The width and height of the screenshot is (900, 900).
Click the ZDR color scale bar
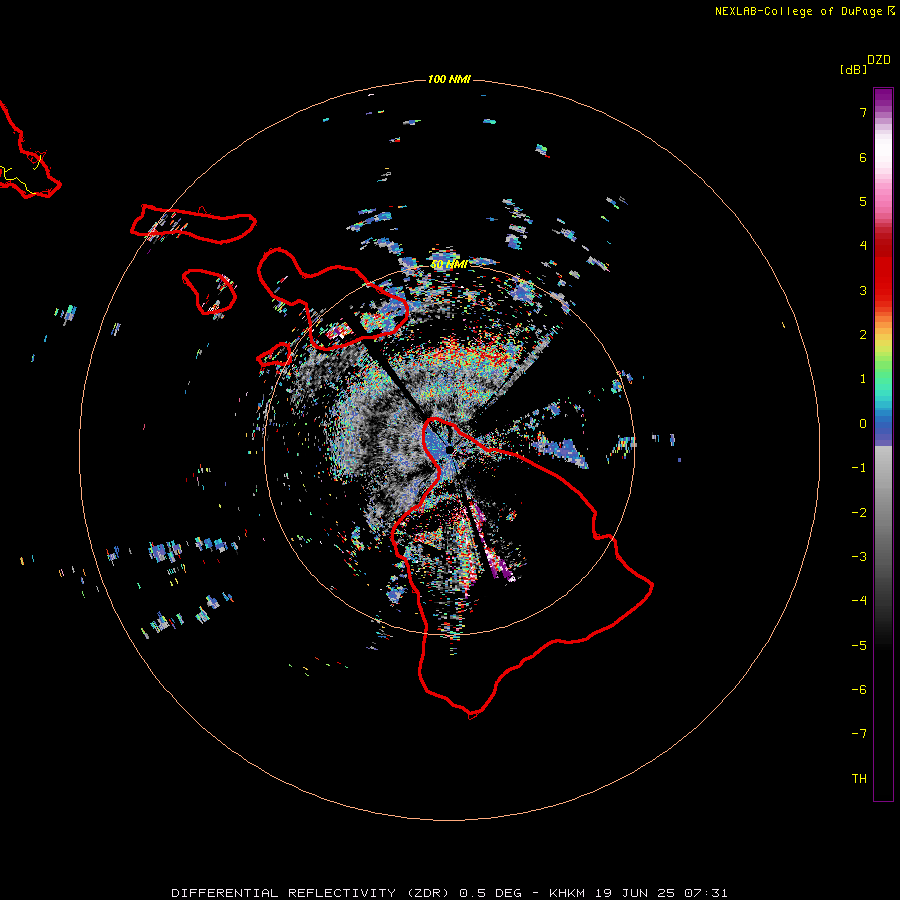click(x=883, y=444)
